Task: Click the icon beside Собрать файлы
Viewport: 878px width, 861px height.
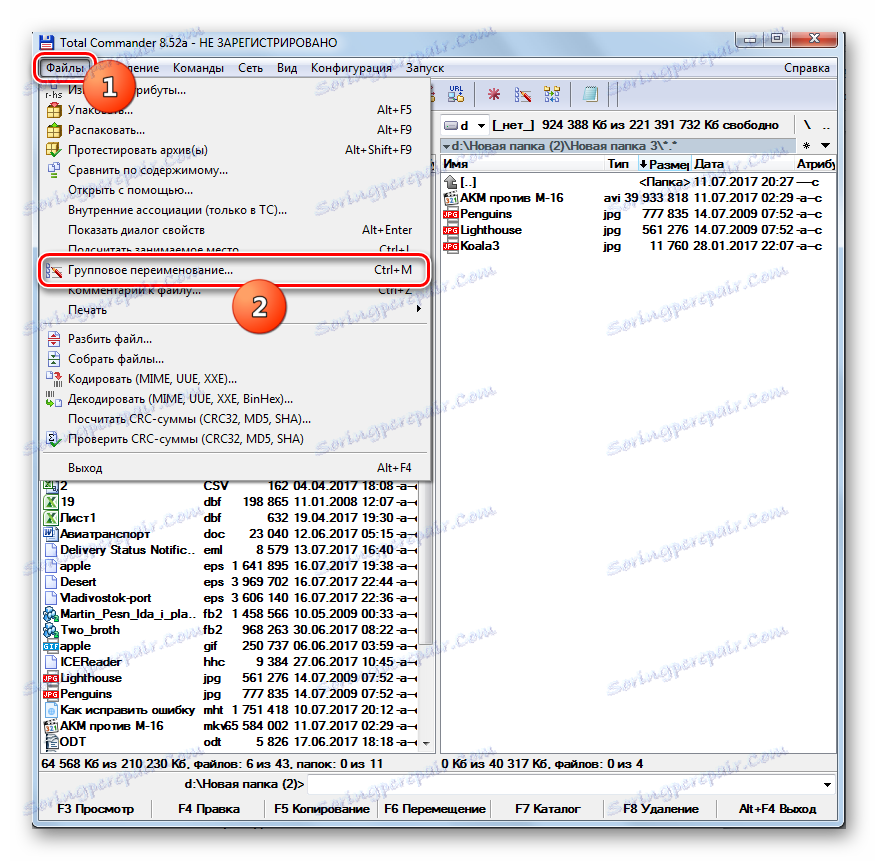Action: [x=54, y=359]
